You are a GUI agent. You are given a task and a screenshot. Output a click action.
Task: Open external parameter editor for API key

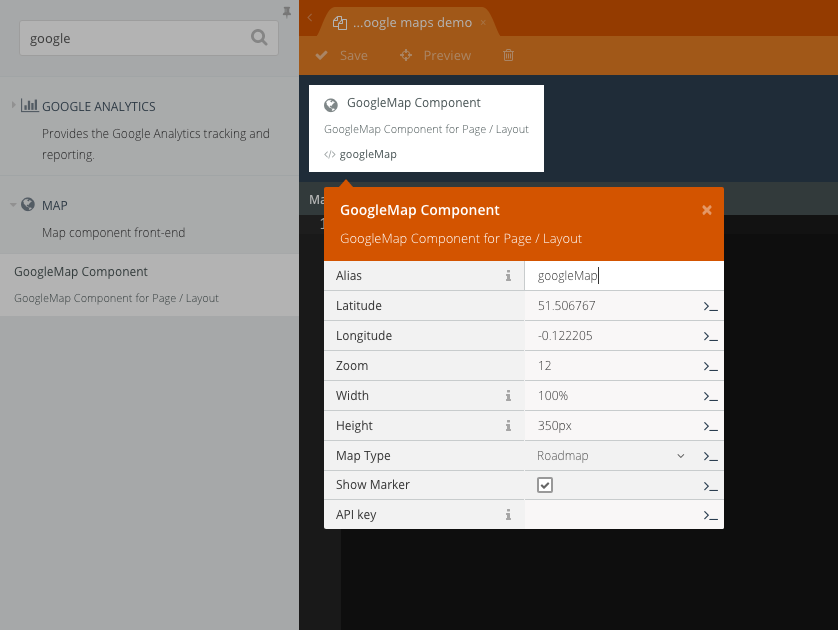[x=710, y=515]
